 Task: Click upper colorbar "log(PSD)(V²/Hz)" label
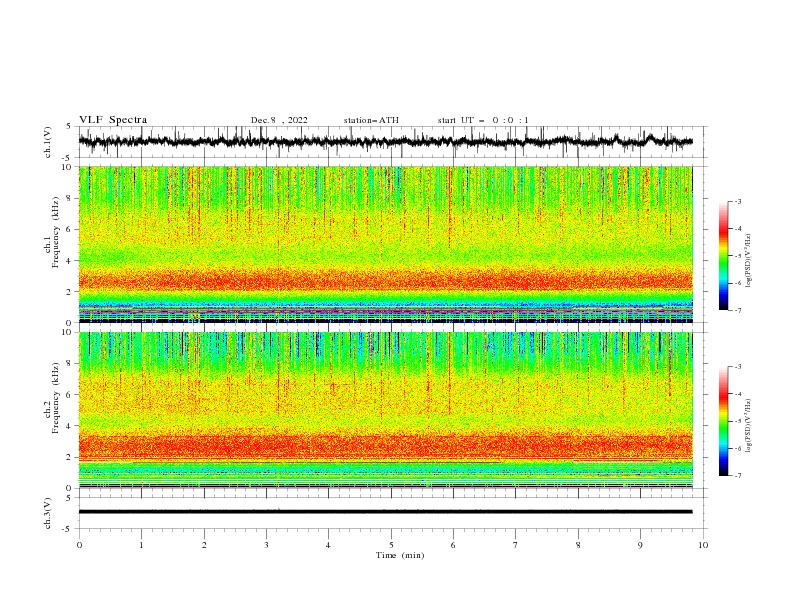749,261
